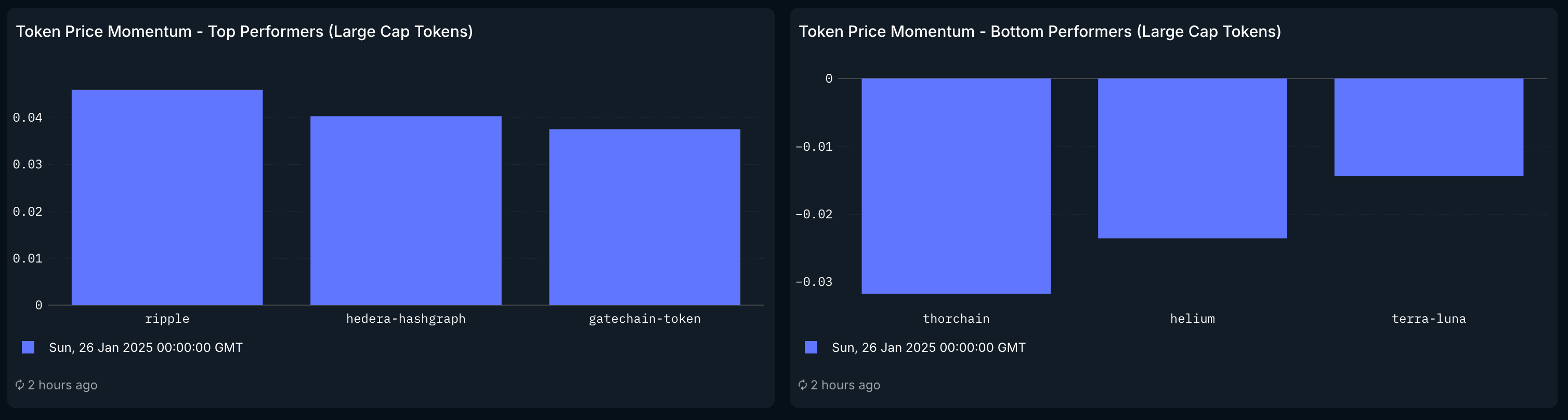1568x420 pixels.
Task: Toggle the date series label in Bottom Performers legend
Action: tap(928, 348)
